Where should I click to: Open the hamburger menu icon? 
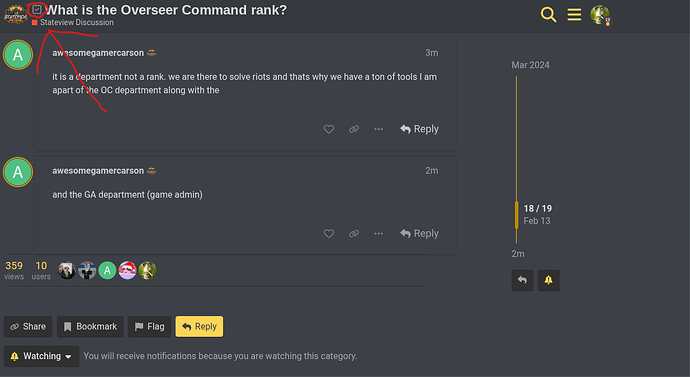tap(574, 15)
